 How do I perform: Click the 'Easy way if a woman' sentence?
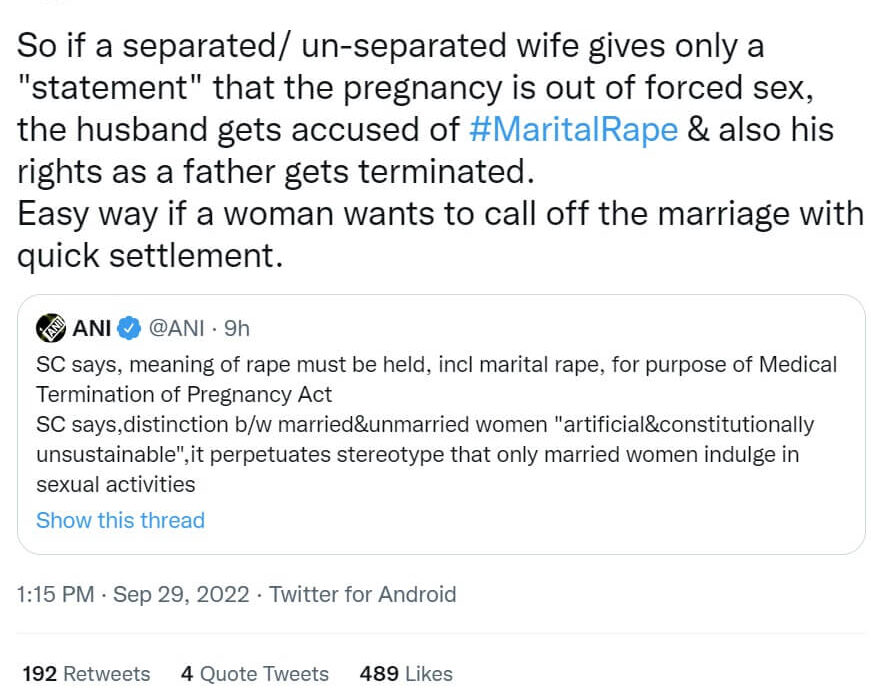440,214
